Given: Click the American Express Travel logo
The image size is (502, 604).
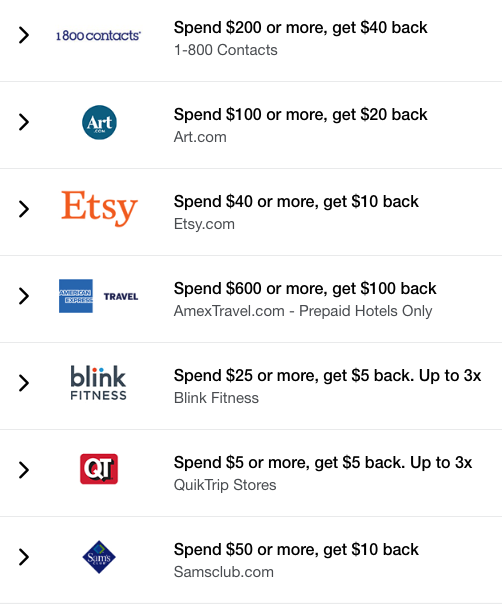Looking at the screenshot, I should pos(99,296).
